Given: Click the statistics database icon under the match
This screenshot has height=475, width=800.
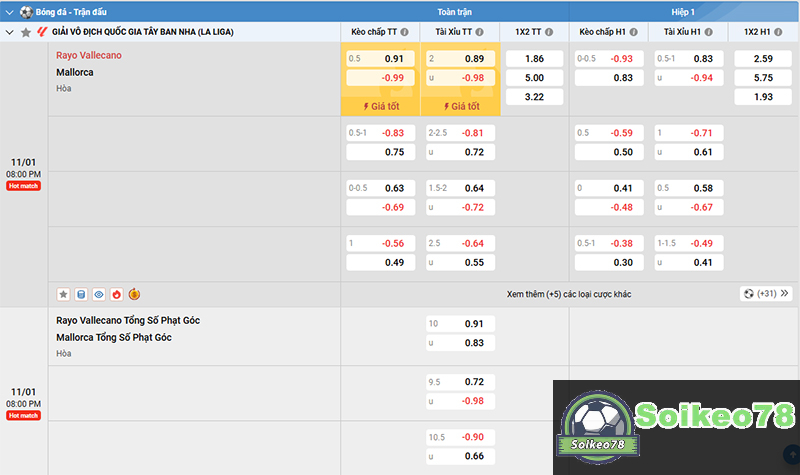Looking at the screenshot, I should (81, 294).
